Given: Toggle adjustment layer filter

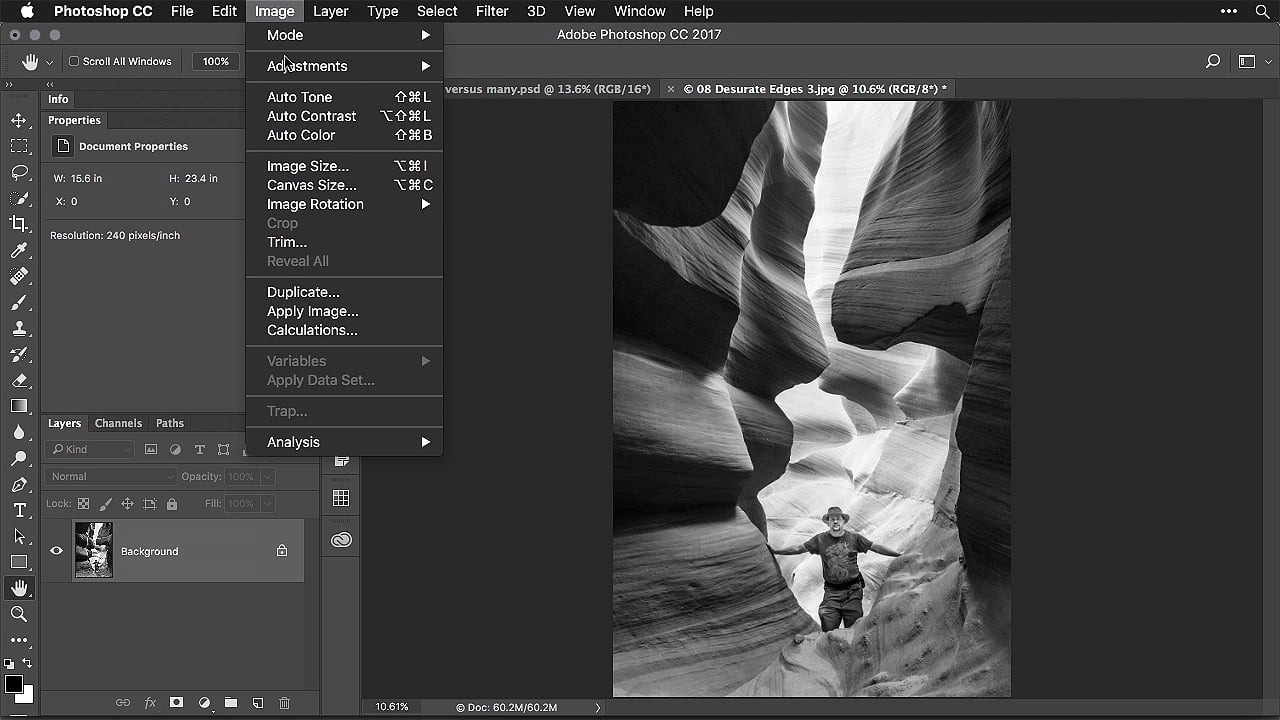Looking at the screenshot, I should [175, 450].
